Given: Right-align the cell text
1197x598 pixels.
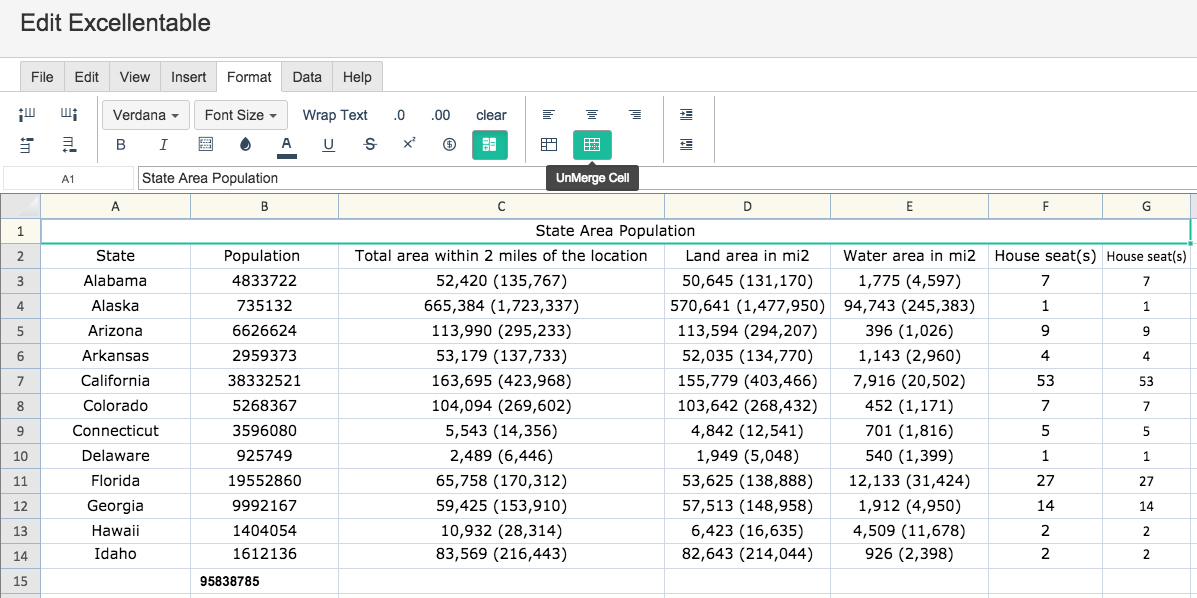Looking at the screenshot, I should point(635,115).
